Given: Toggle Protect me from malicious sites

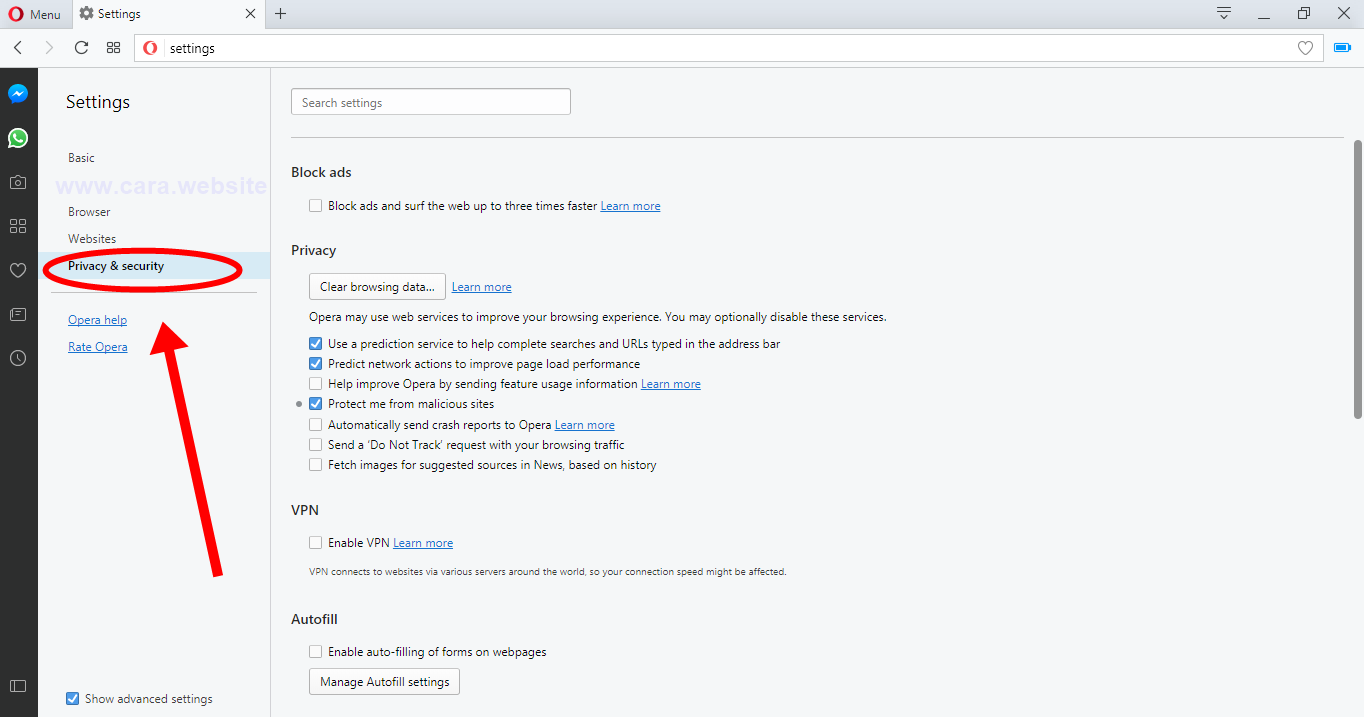Looking at the screenshot, I should pyautogui.click(x=316, y=404).
